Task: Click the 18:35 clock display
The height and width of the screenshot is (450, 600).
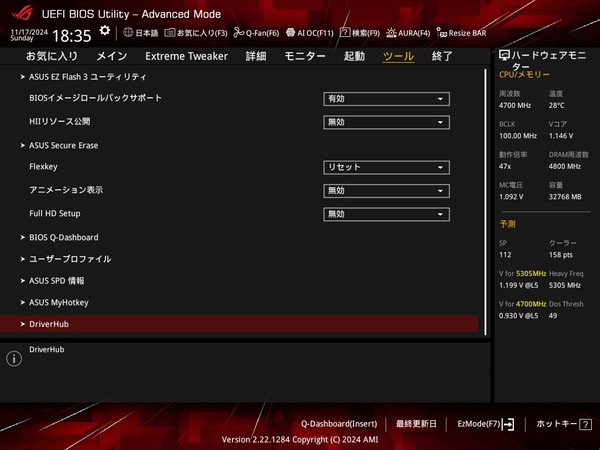Action: pyautogui.click(x=72, y=36)
